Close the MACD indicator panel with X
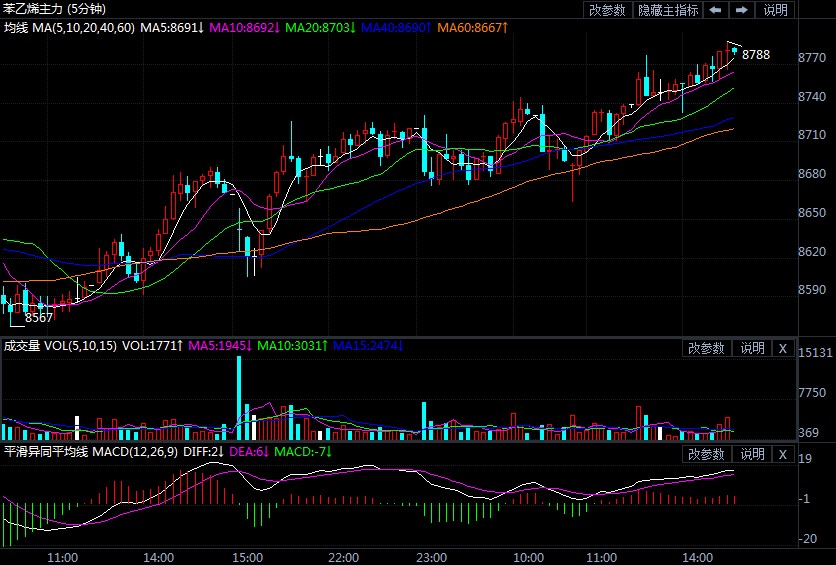 [x=783, y=455]
